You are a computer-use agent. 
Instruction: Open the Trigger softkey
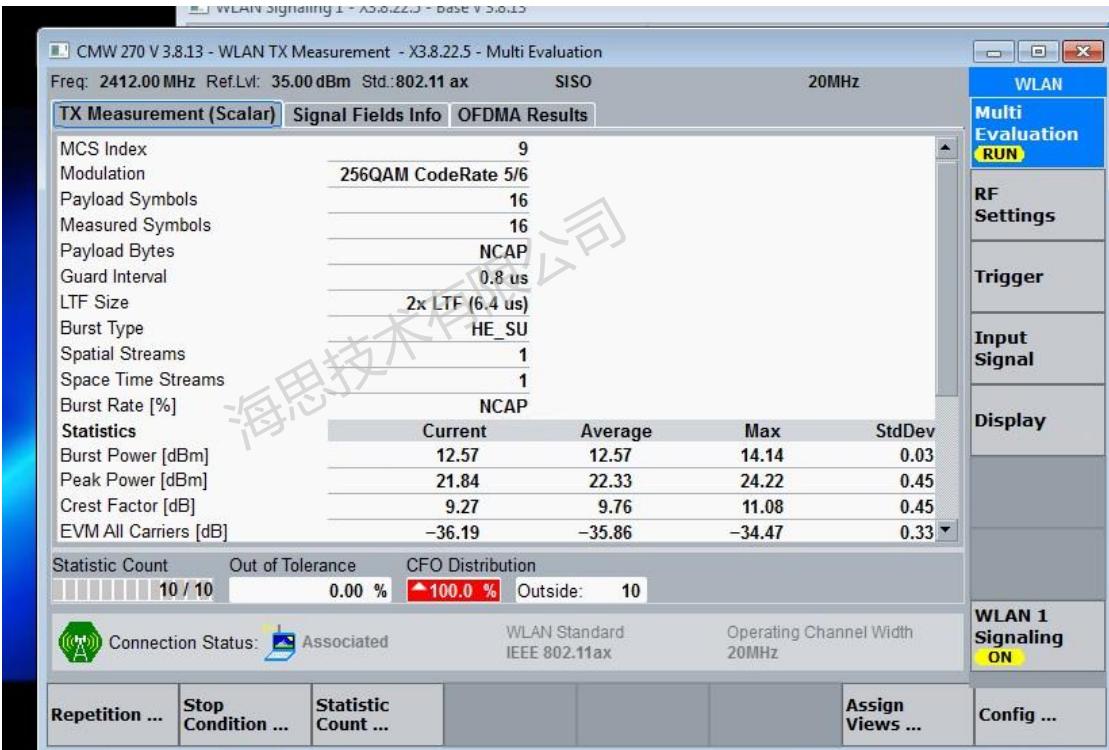coord(1037,277)
